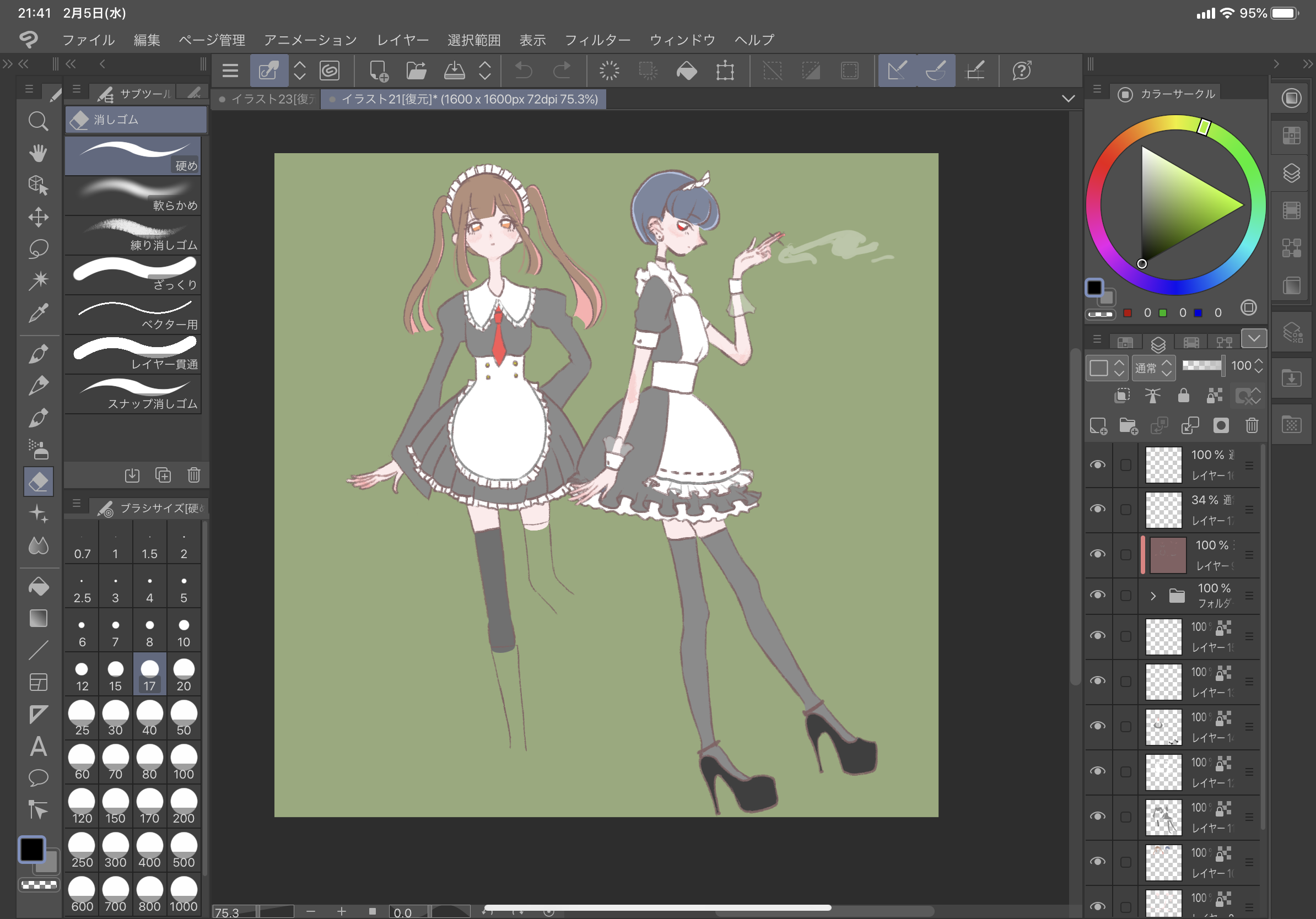1316x919 pixels.
Task: Click the black main color swatch
Action: pos(31,849)
